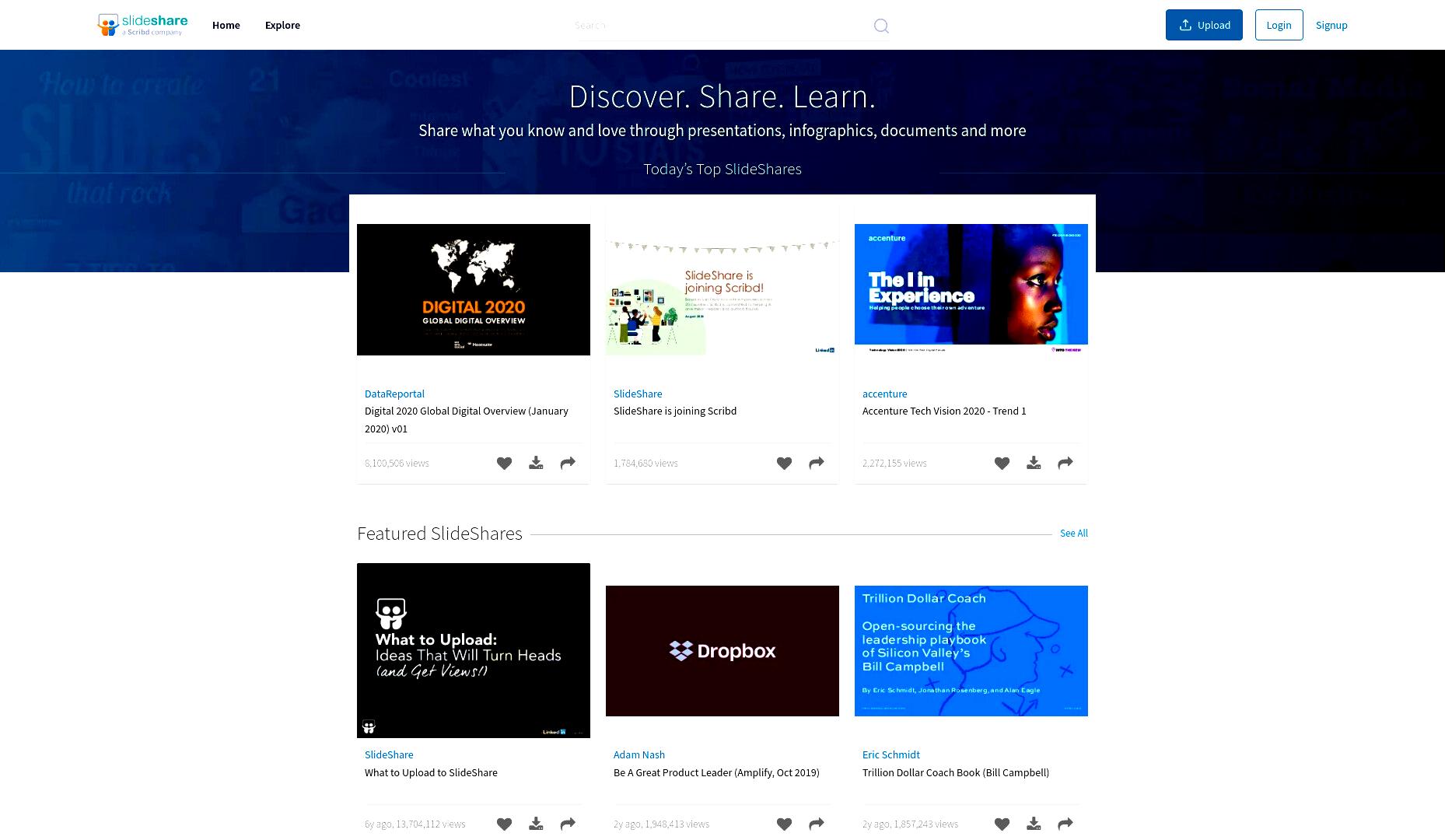Screen dimensions: 1445x840
Task: Open title SlideShare is joining Scribd
Action: pos(675,411)
